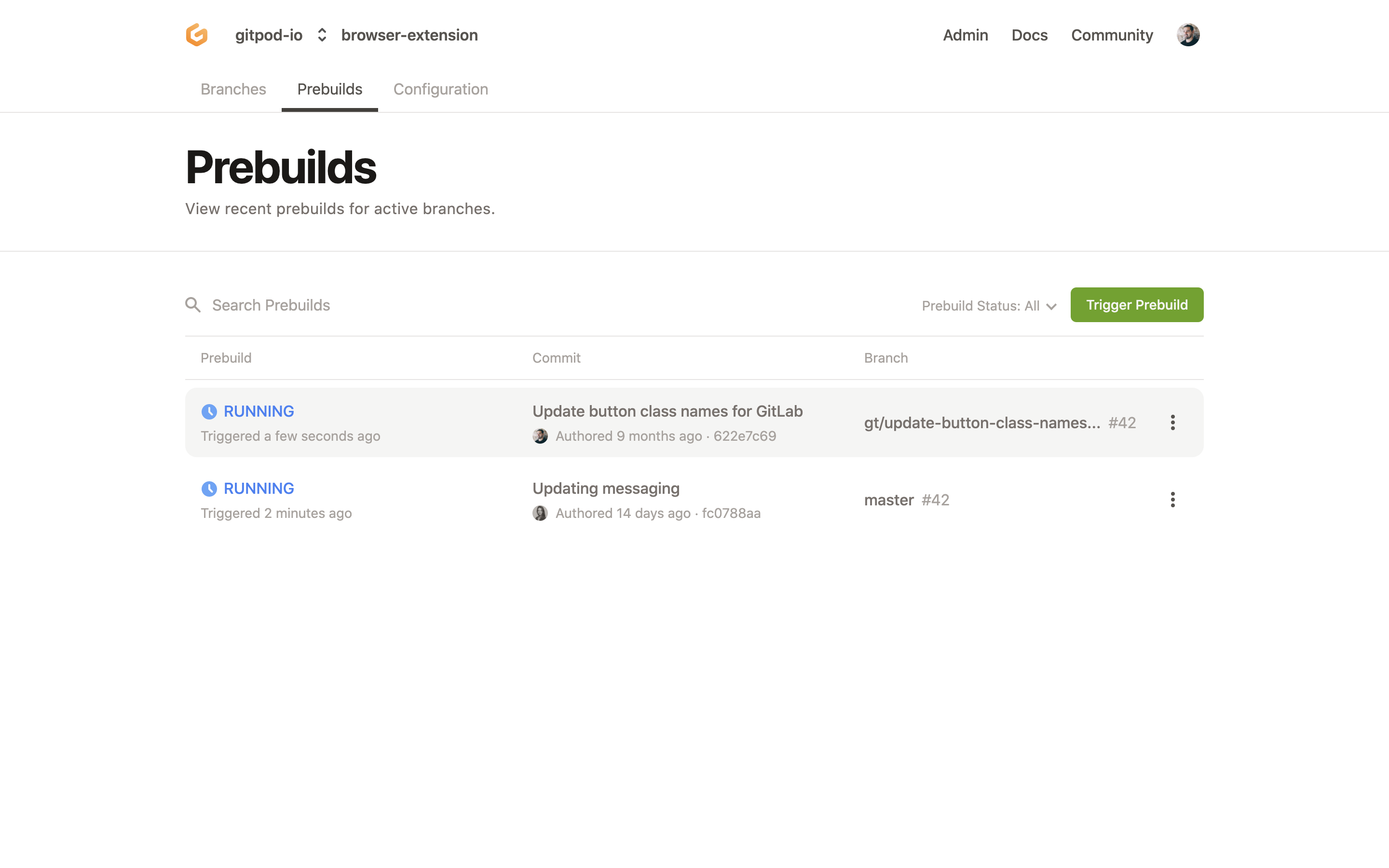Click the Gitpod logo icon
This screenshot has width=1389, height=868.
(196, 35)
